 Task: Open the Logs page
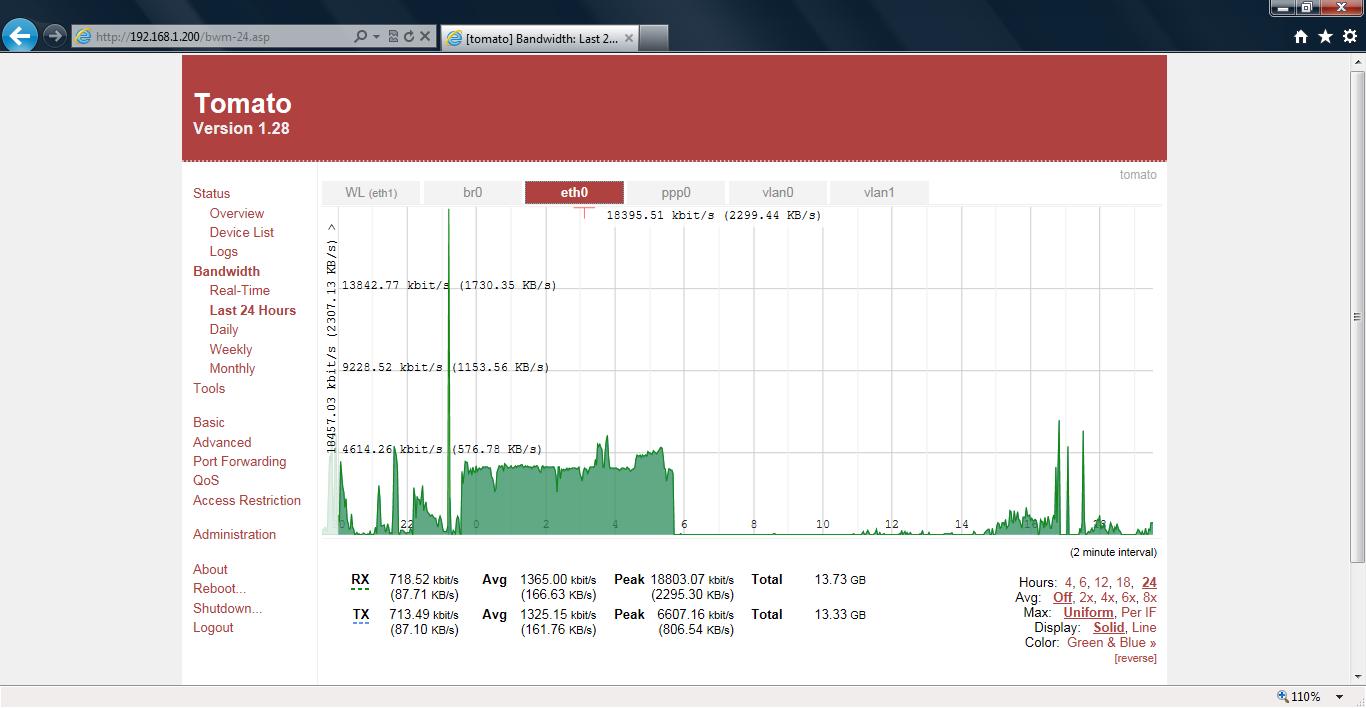[x=224, y=252]
